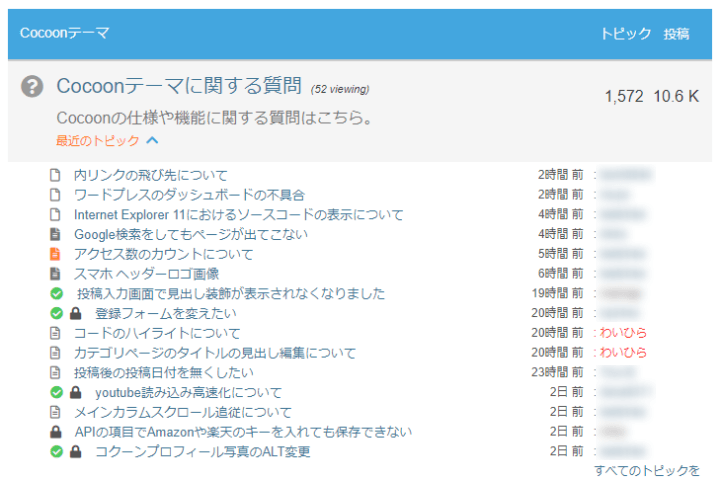Viewport: 720px width, 480px height.
Task: Open Internet Explorer 11 source code topic
Action: (239, 215)
